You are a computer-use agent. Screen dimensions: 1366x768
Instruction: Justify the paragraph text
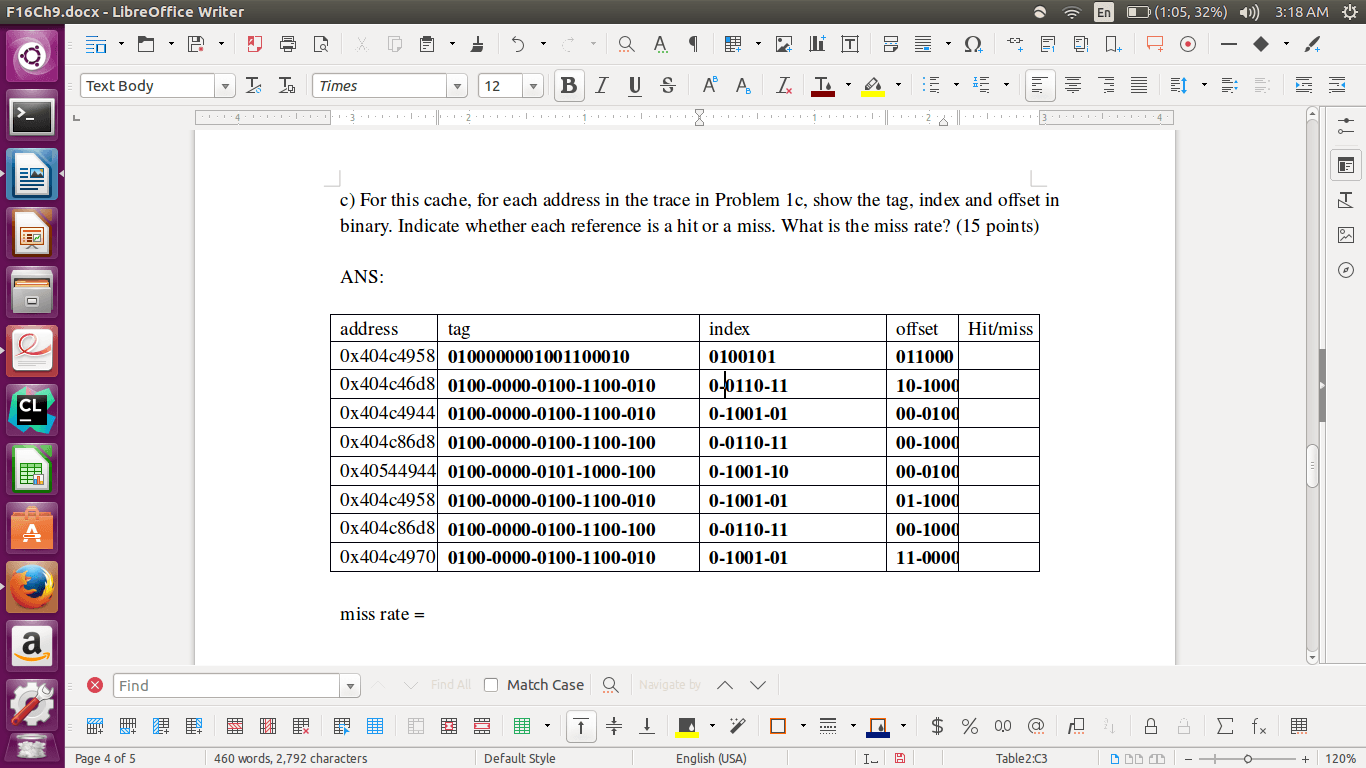pyautogui.click(x=1139, y=86)
